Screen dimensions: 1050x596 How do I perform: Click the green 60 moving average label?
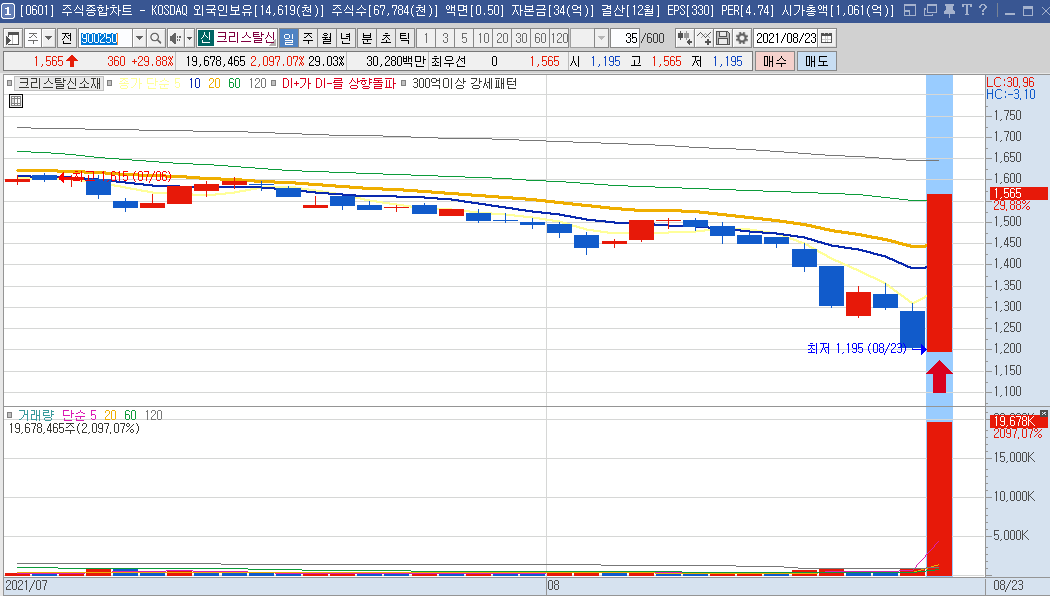tap(234, 84)
